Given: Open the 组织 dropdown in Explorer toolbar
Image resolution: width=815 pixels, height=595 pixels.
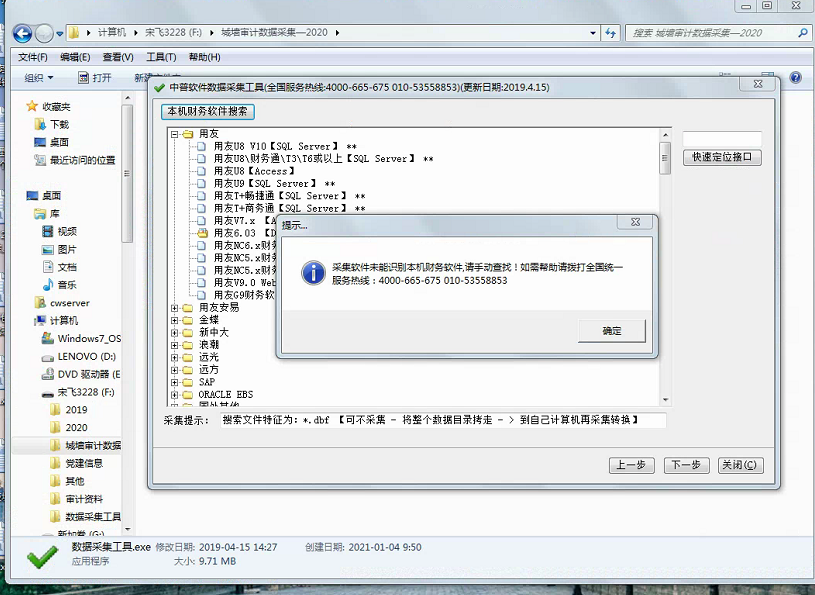Looking at the screenshot, I should [39, 78].
